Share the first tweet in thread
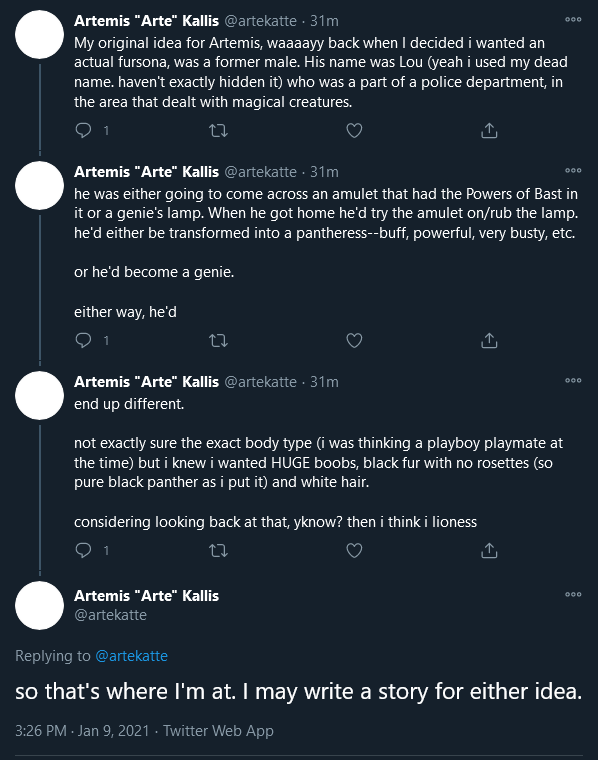 click(x=489, y=130)
